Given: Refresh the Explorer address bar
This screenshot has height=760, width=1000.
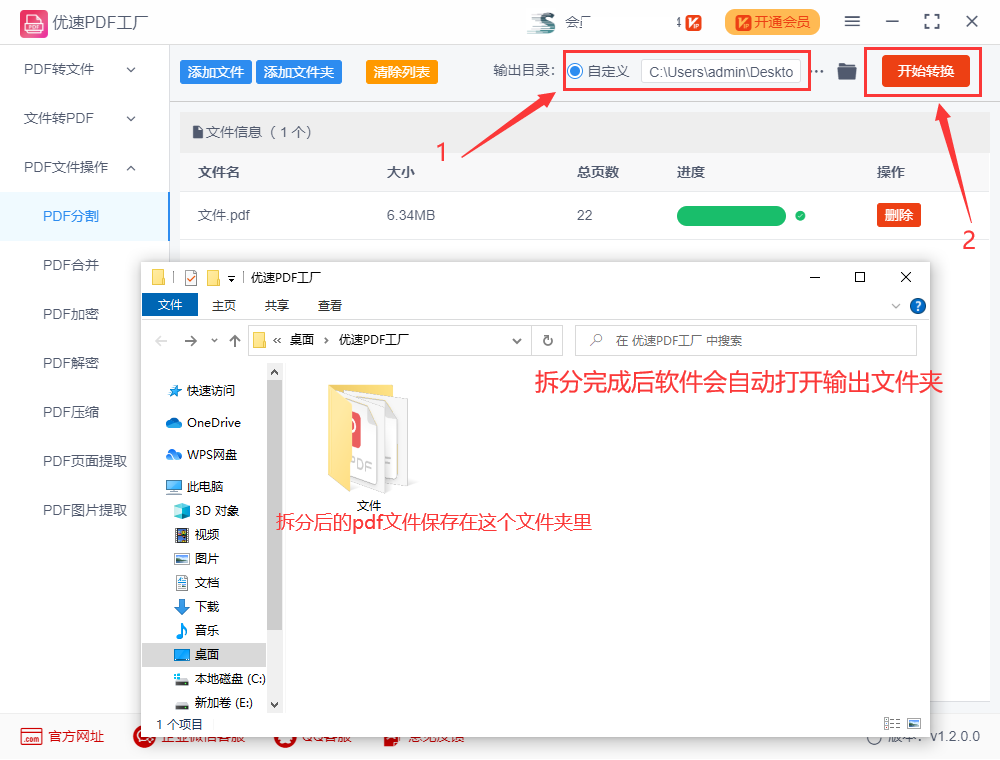Looking at the screenshot, I should [547, 340].
